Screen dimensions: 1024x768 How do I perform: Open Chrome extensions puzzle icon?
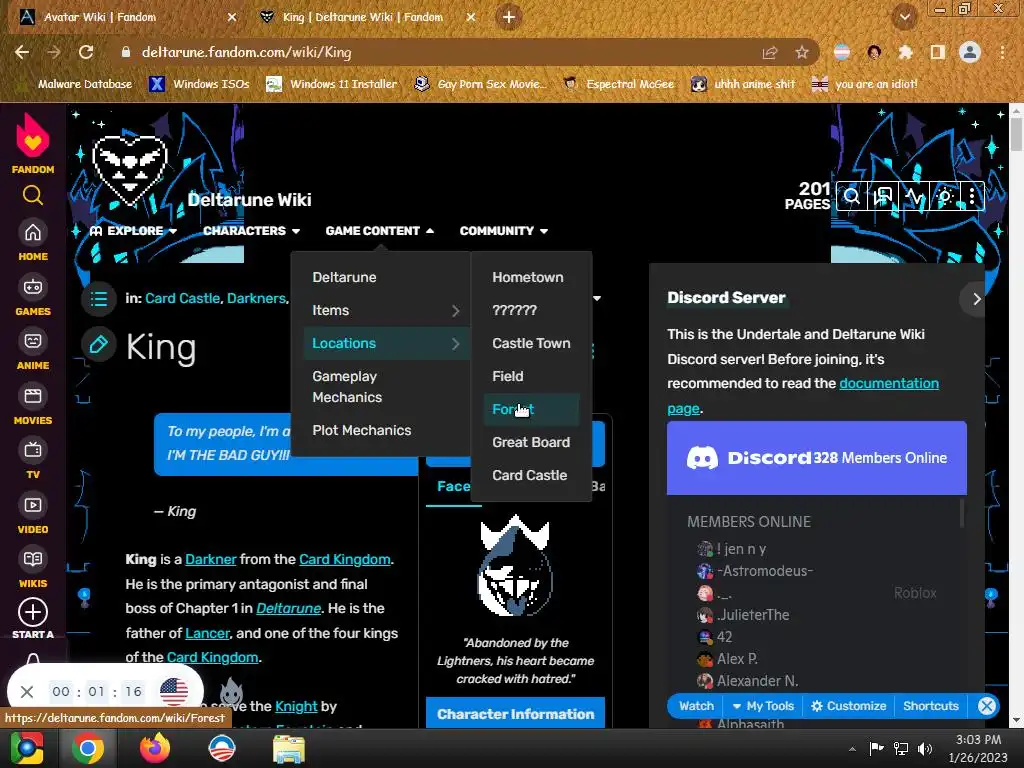tap(905, 52)
